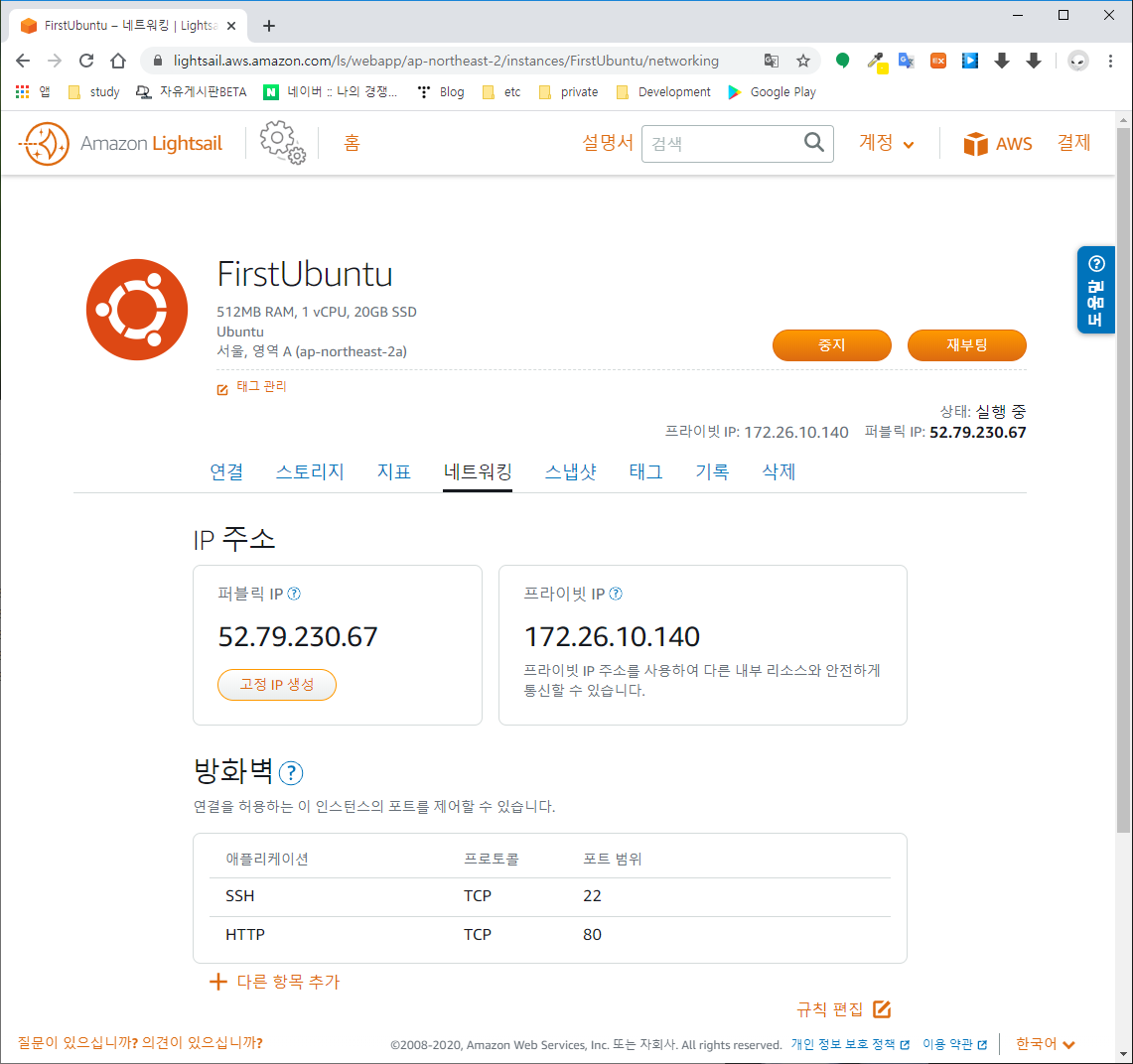The height and width of the screenshot is (1064, 1133).
Task: Switch to the 지표 tab
Action: [394, 471]
